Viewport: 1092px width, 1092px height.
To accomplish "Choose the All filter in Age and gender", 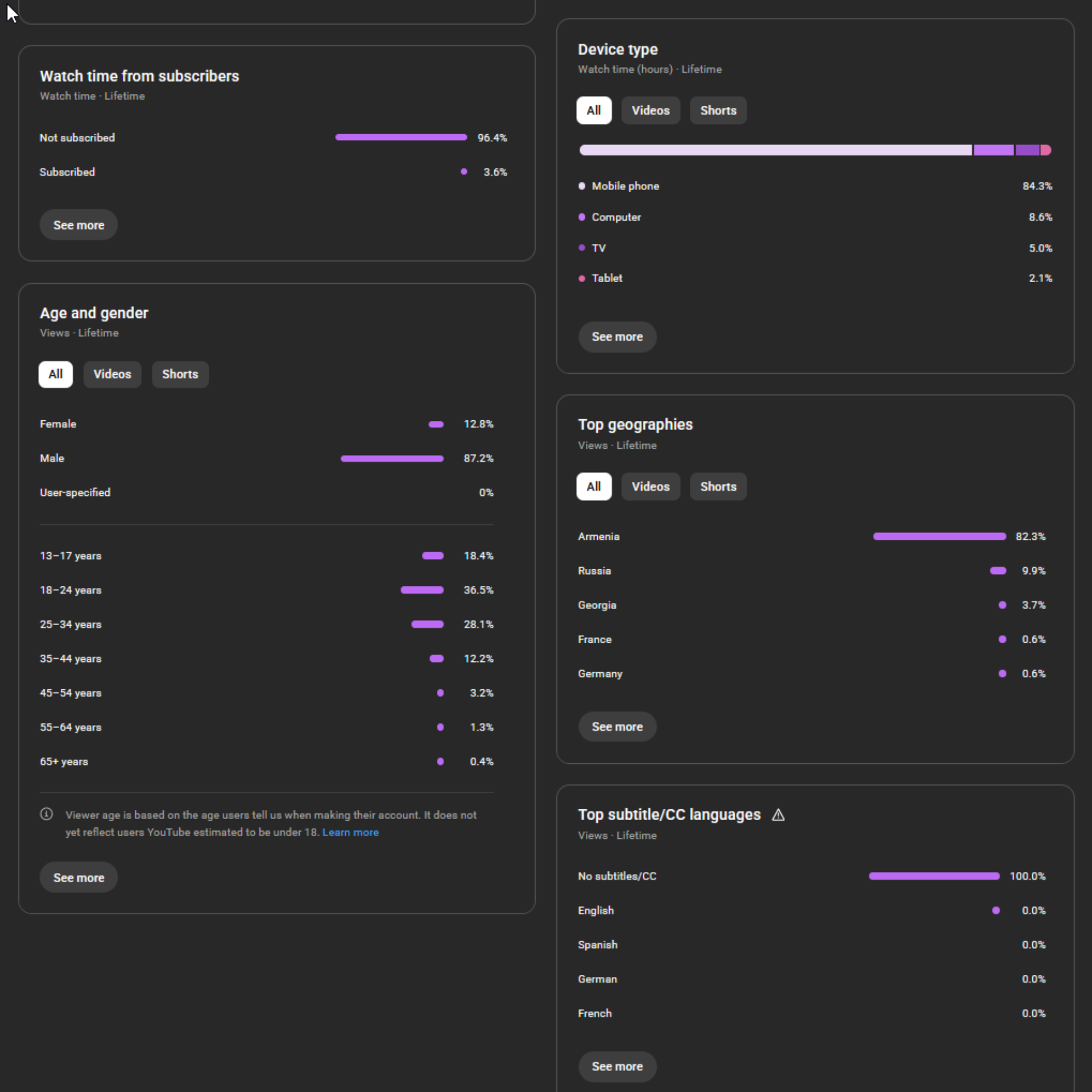I will 55,374.
